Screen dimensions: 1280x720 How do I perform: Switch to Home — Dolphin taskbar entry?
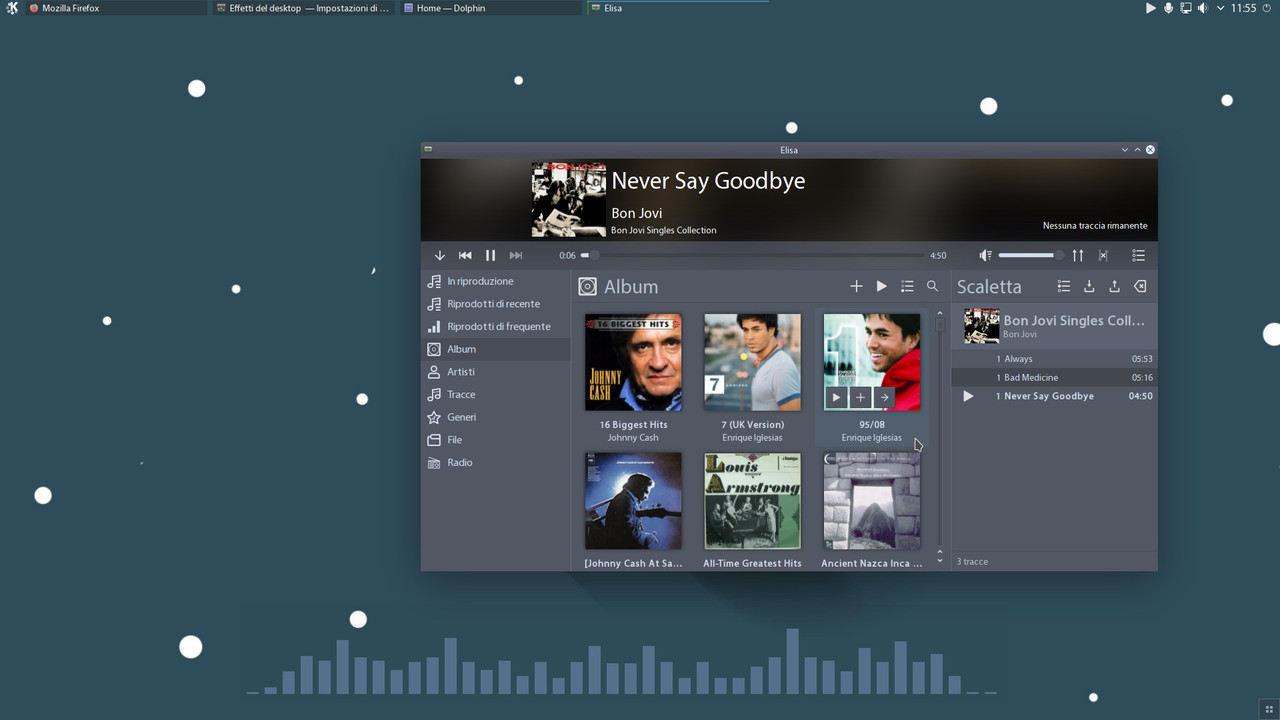(x=490, y=8)
